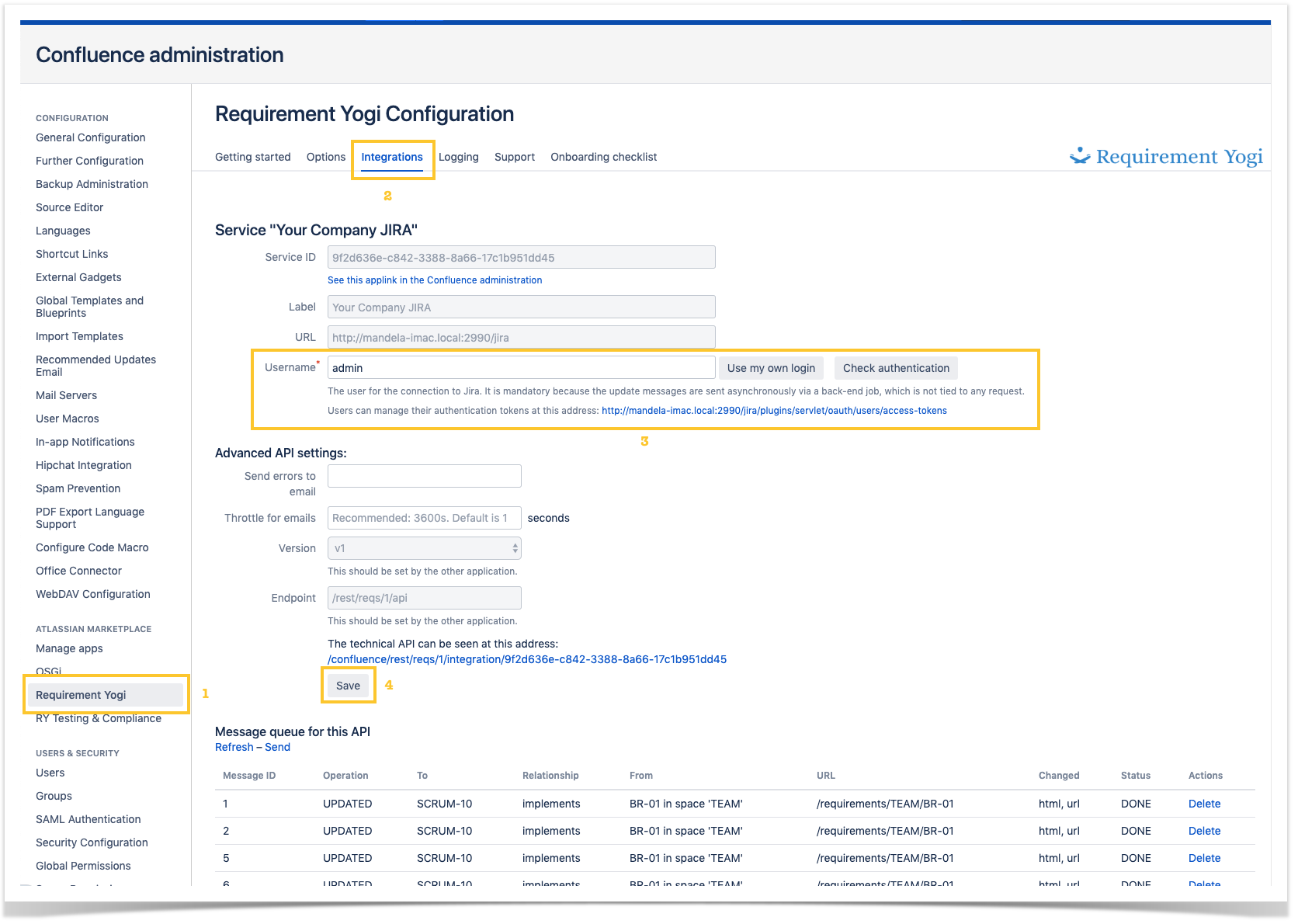Switch to the Integrations tab
Screen dimensions: 1298x924
(x=392, y=157)
